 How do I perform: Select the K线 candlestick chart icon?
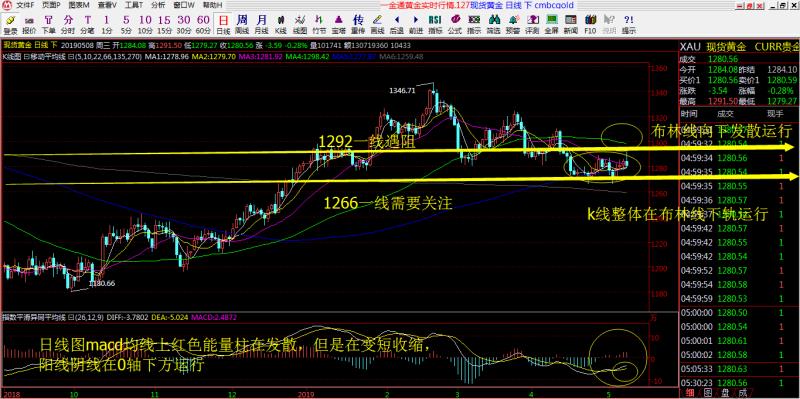[x=281, y=24]
